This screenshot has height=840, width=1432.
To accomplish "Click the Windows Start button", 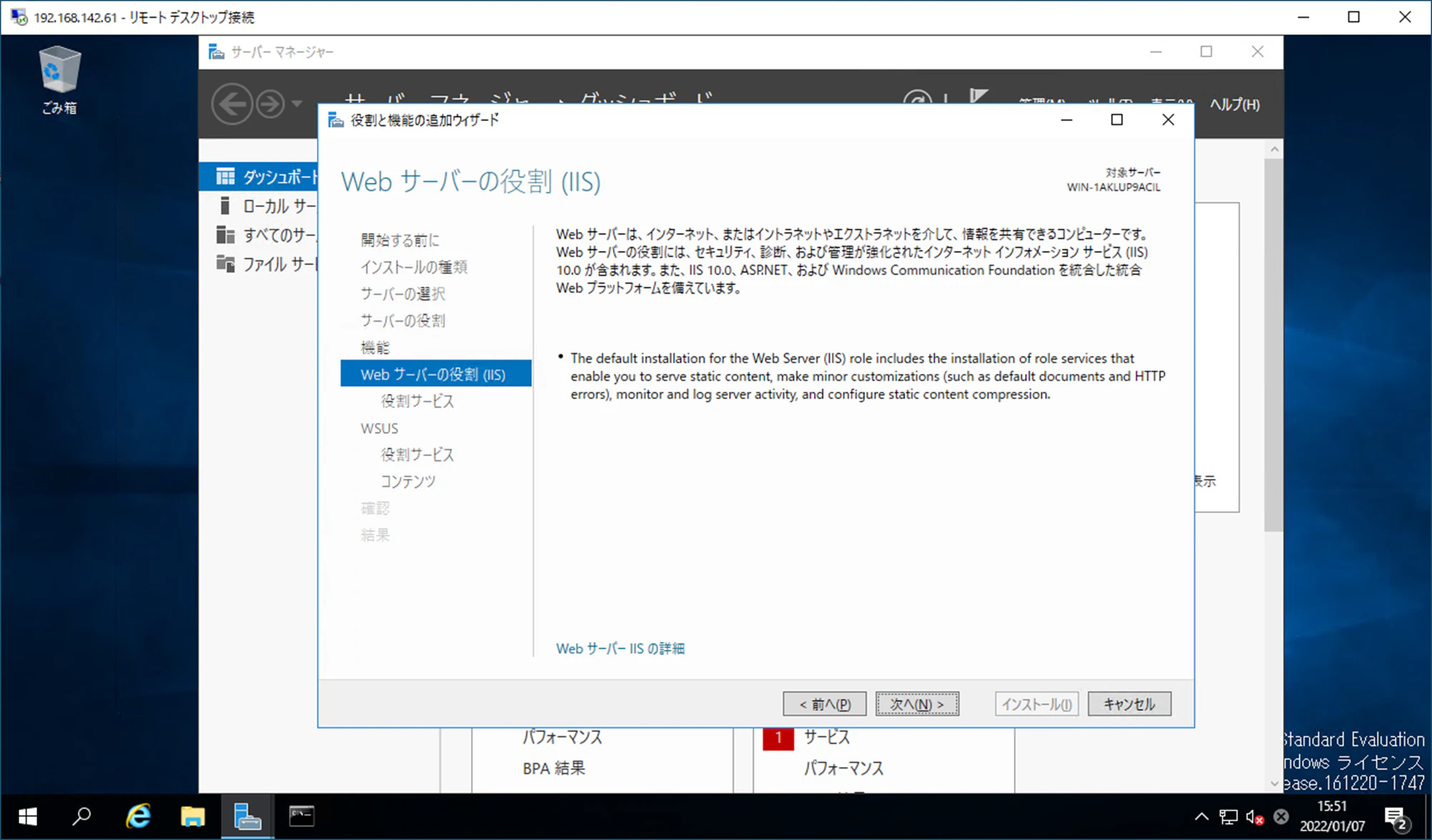I will coord(28,816).
